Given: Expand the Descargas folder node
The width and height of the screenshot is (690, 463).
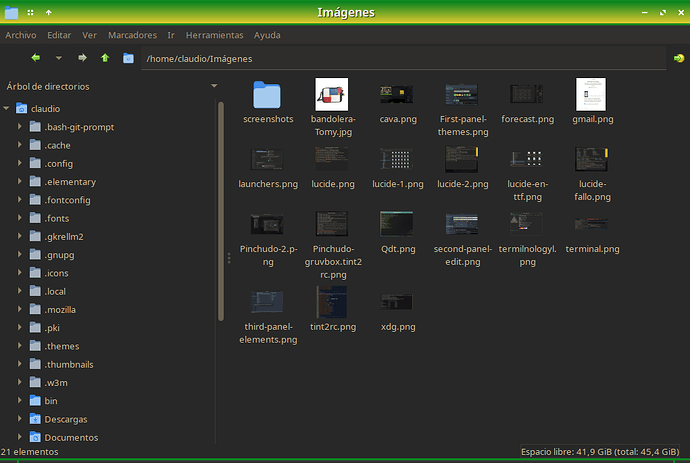Looking at the screenshot, I should [21, 419].
